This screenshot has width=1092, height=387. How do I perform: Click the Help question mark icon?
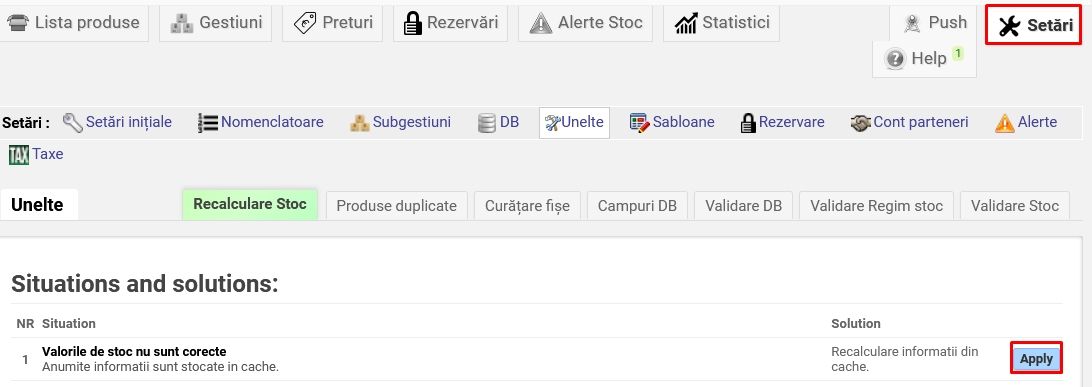click(894, 59)
